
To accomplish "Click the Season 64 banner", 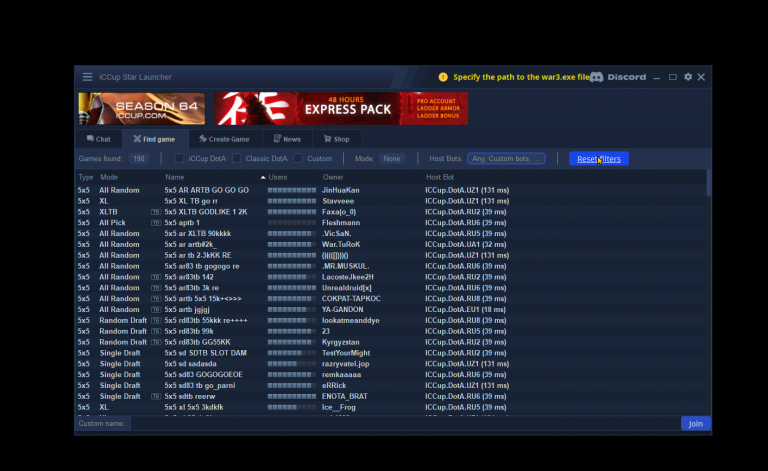I will (142, 108).
